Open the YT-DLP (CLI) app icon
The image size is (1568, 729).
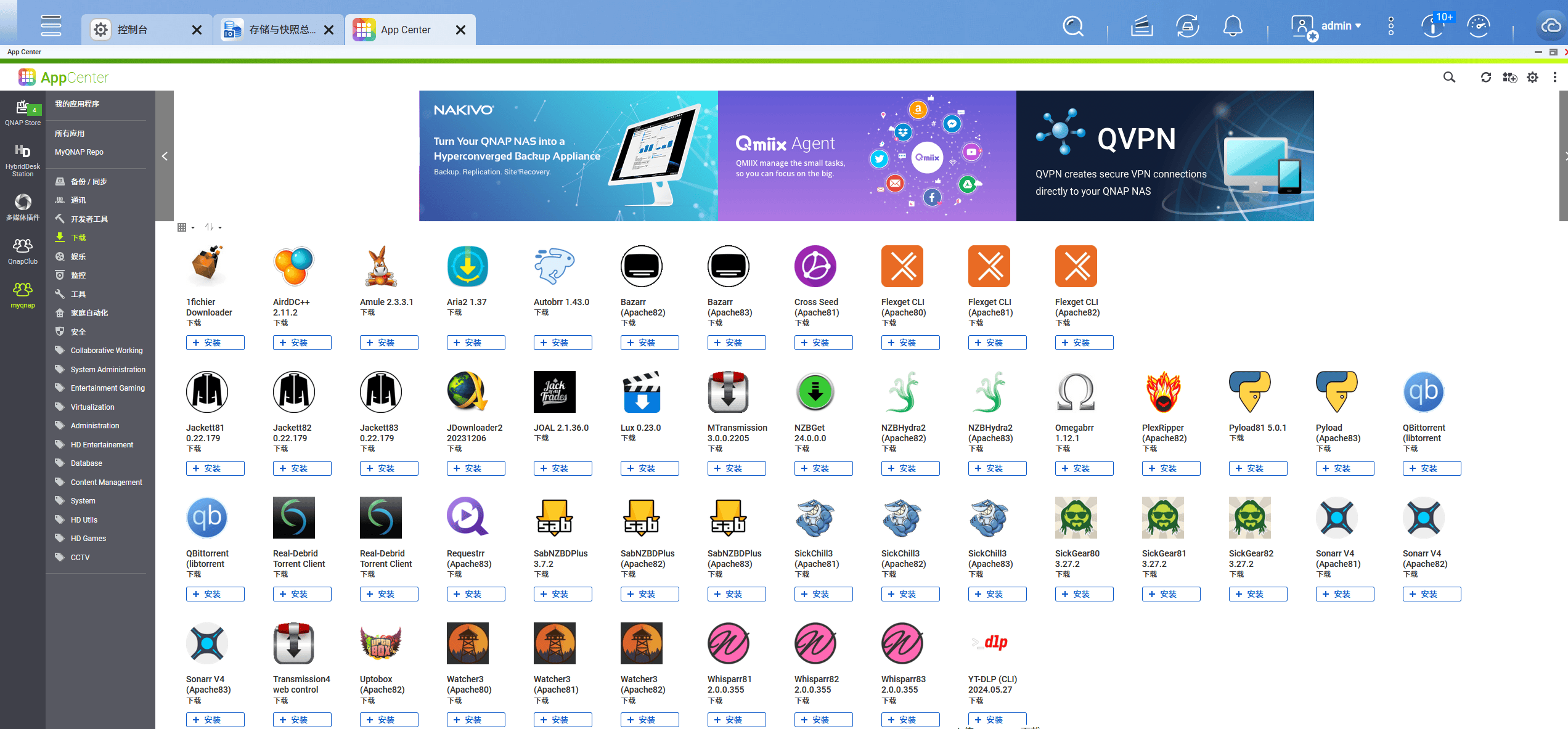pos(989,643)
